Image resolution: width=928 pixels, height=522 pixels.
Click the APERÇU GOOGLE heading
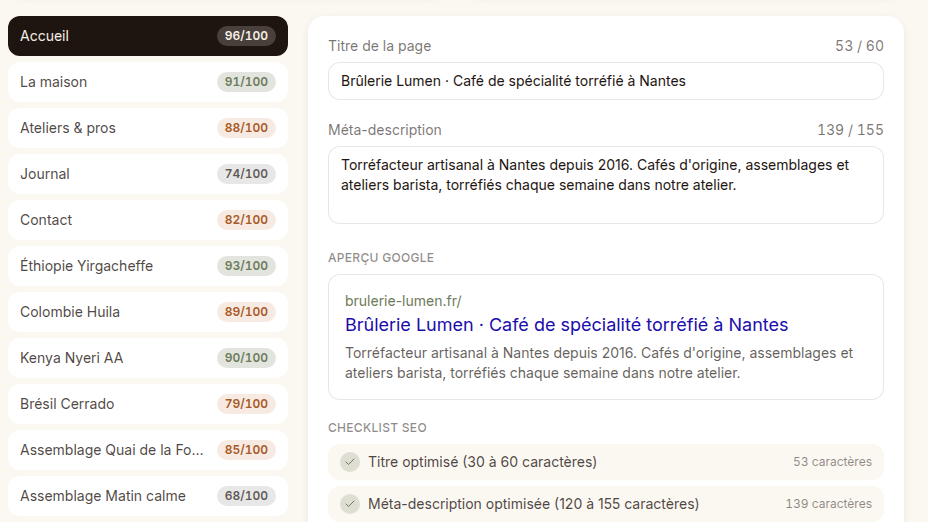pyautogui.click(x=381, y=258)
